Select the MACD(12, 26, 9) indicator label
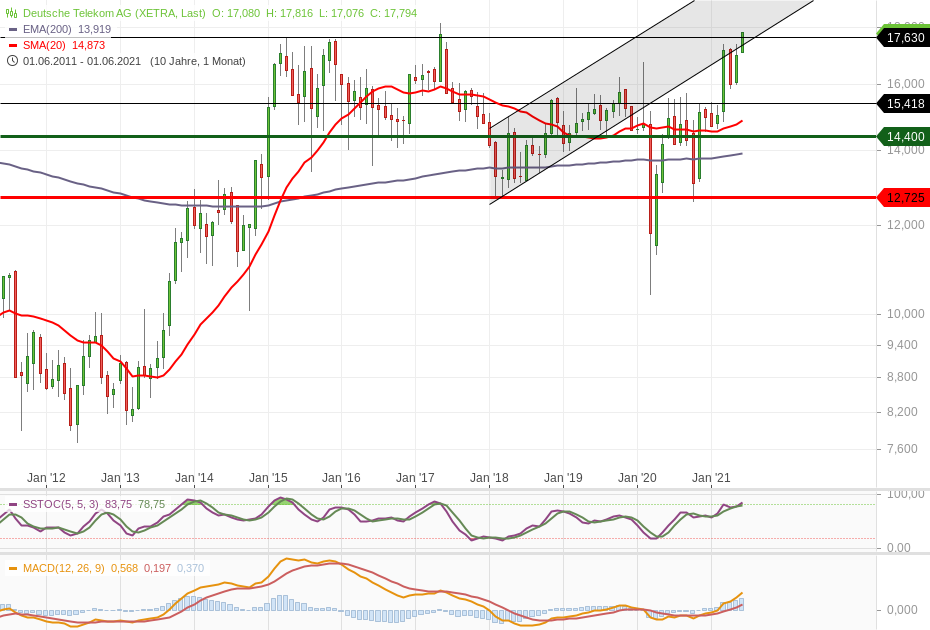Image resolution: width=930 pixels, height=630 pixels. [63, 568]
